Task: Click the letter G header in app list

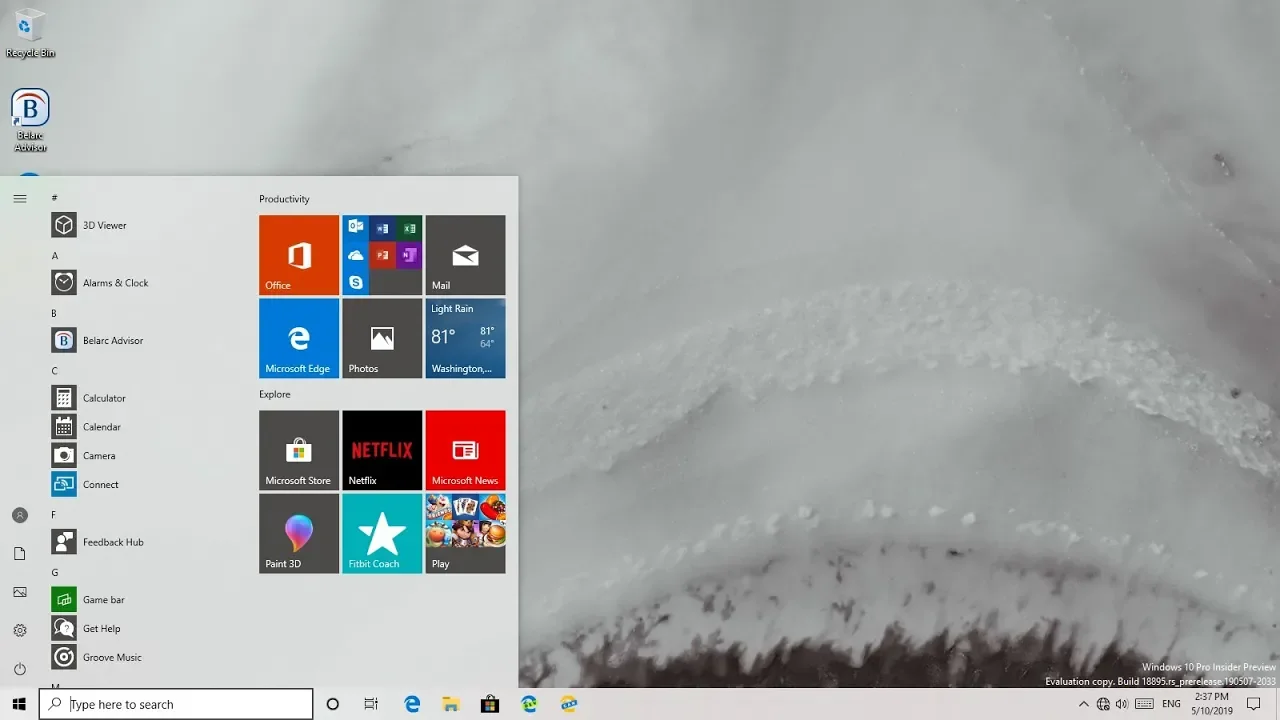Action: [x=55, y=573]
